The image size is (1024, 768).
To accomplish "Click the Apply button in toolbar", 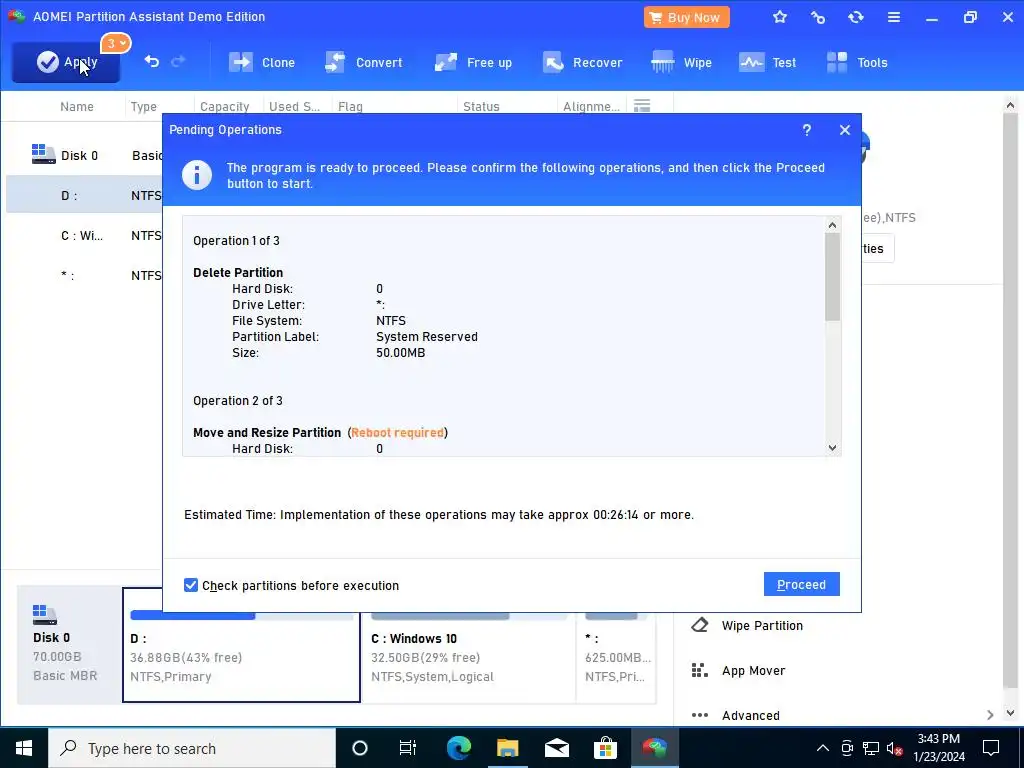I will point(65,63).
